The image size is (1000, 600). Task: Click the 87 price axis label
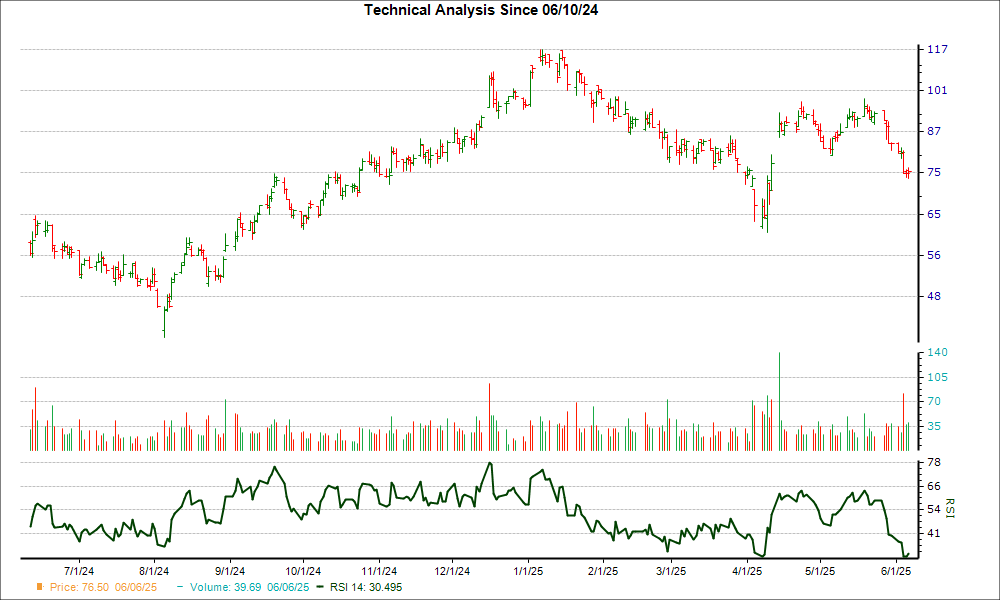[934, 131]
